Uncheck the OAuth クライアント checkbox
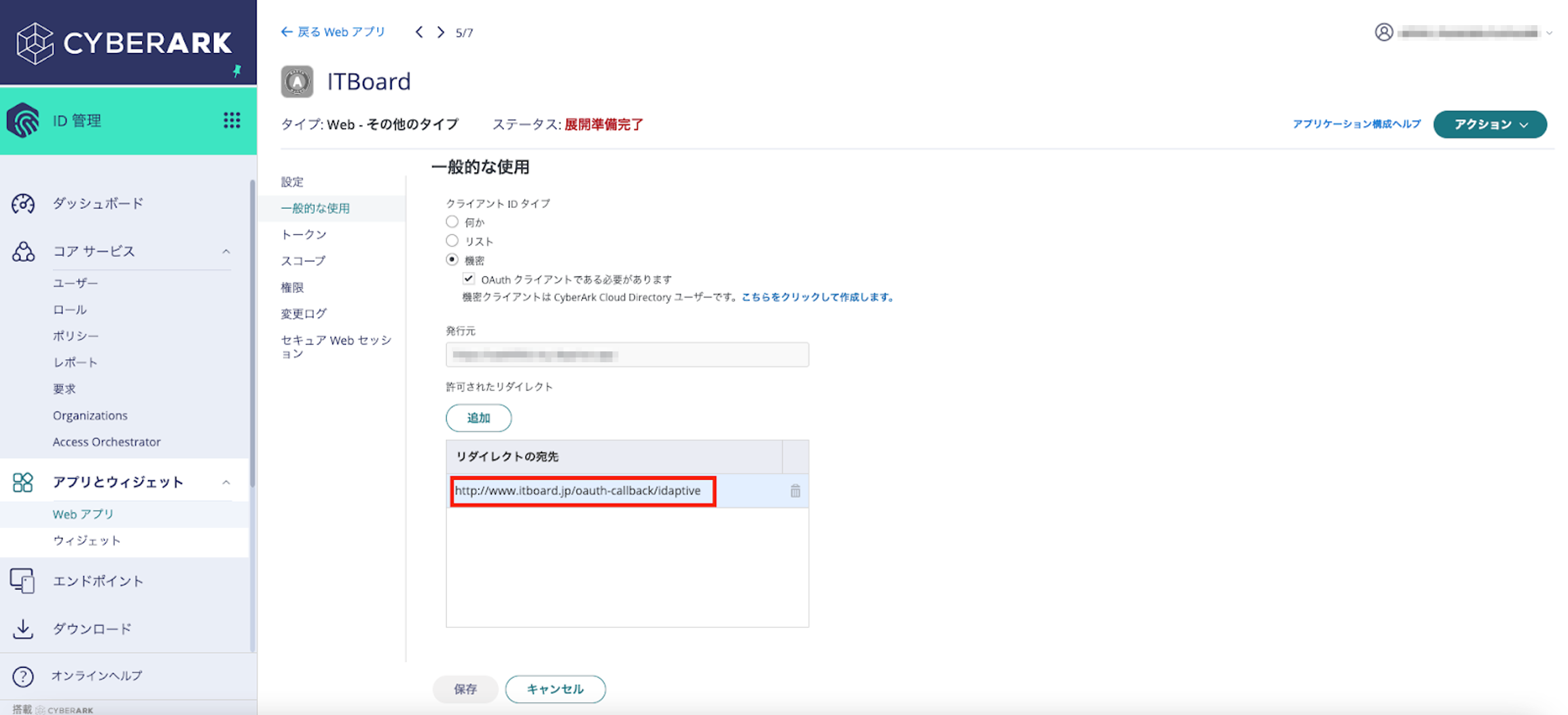 pyautogui.click(x=469, y=279)
